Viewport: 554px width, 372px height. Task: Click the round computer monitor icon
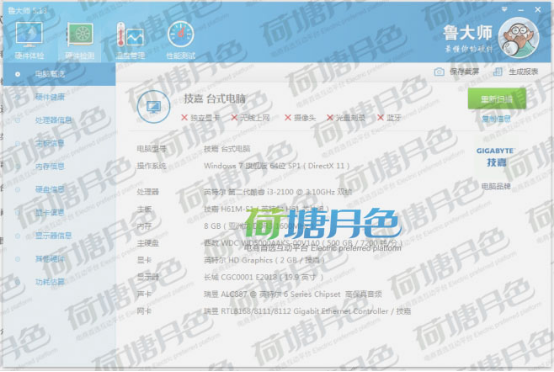coord(154,107)
